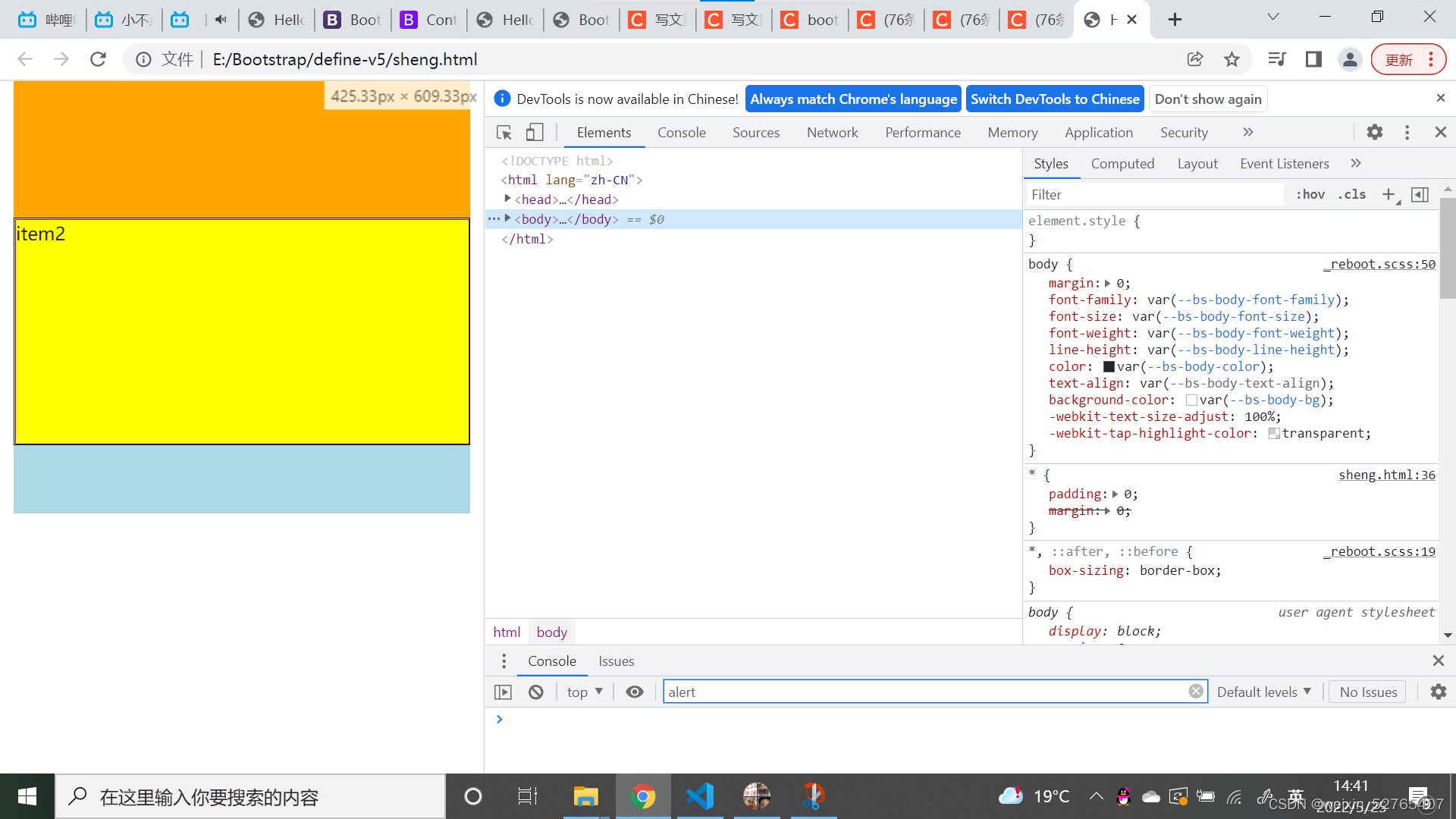Select the Layout styles tab
Screen dimensions: 1456x819
[x=1197, y=164]
